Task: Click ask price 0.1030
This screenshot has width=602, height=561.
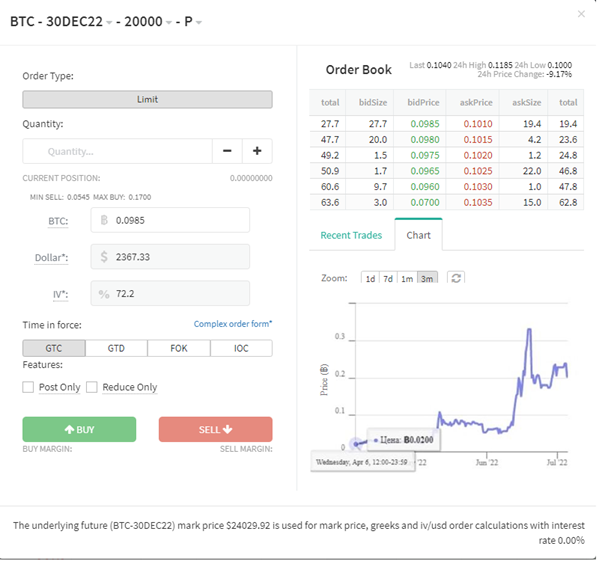Action: click(478, 187)
